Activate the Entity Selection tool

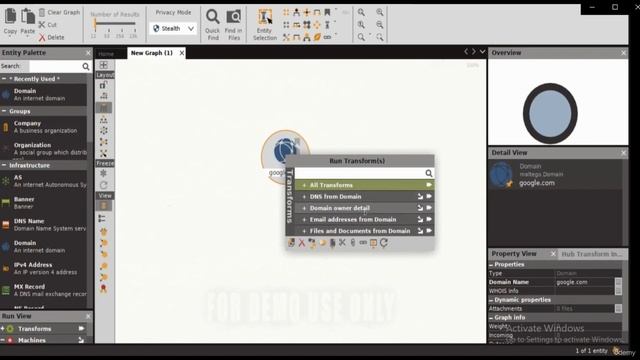pyautogui.click(x=264, y=24)
